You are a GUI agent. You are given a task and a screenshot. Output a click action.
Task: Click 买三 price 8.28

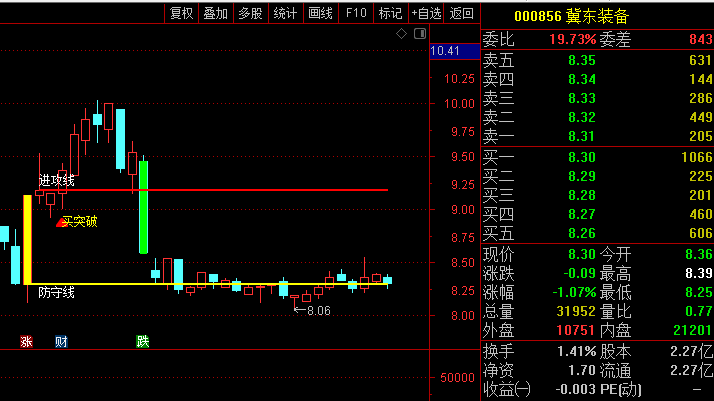click(x=582, y=195)
